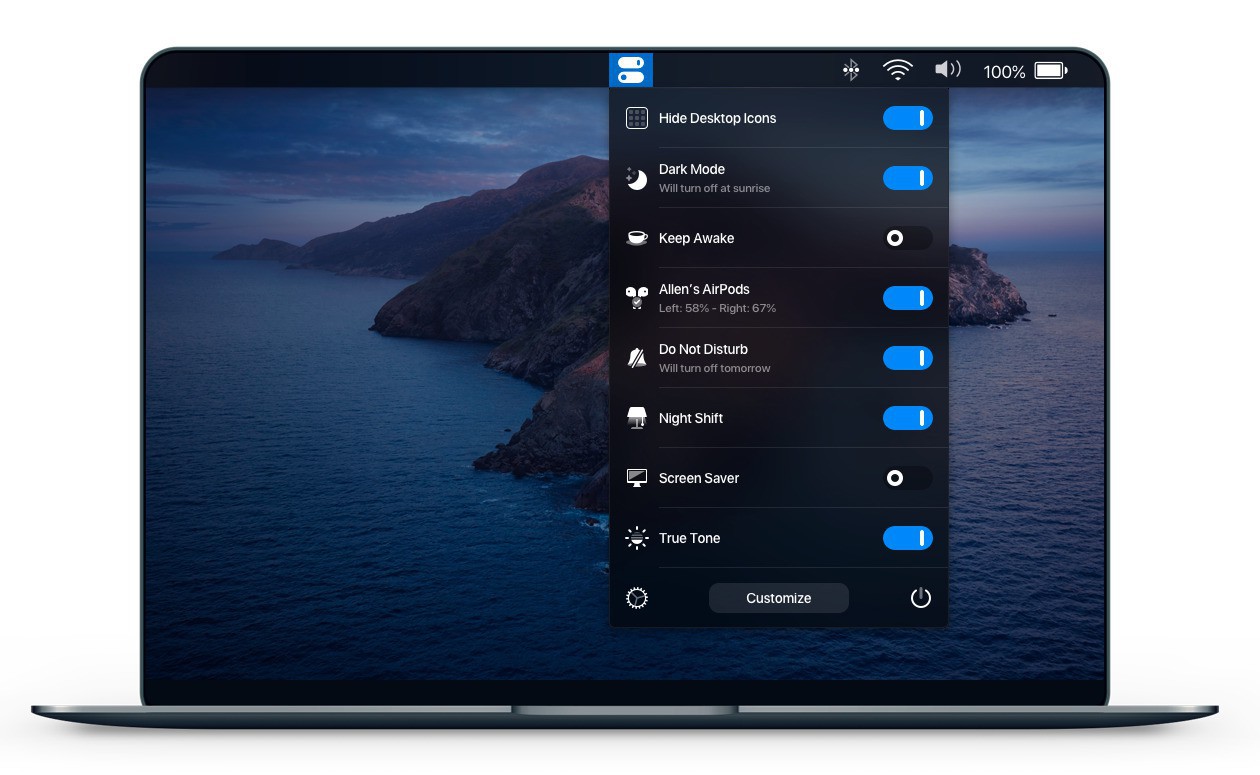Click "Will turn off at sunrise" text
The height and width of the screenshot is (775, 1260).
714,188
